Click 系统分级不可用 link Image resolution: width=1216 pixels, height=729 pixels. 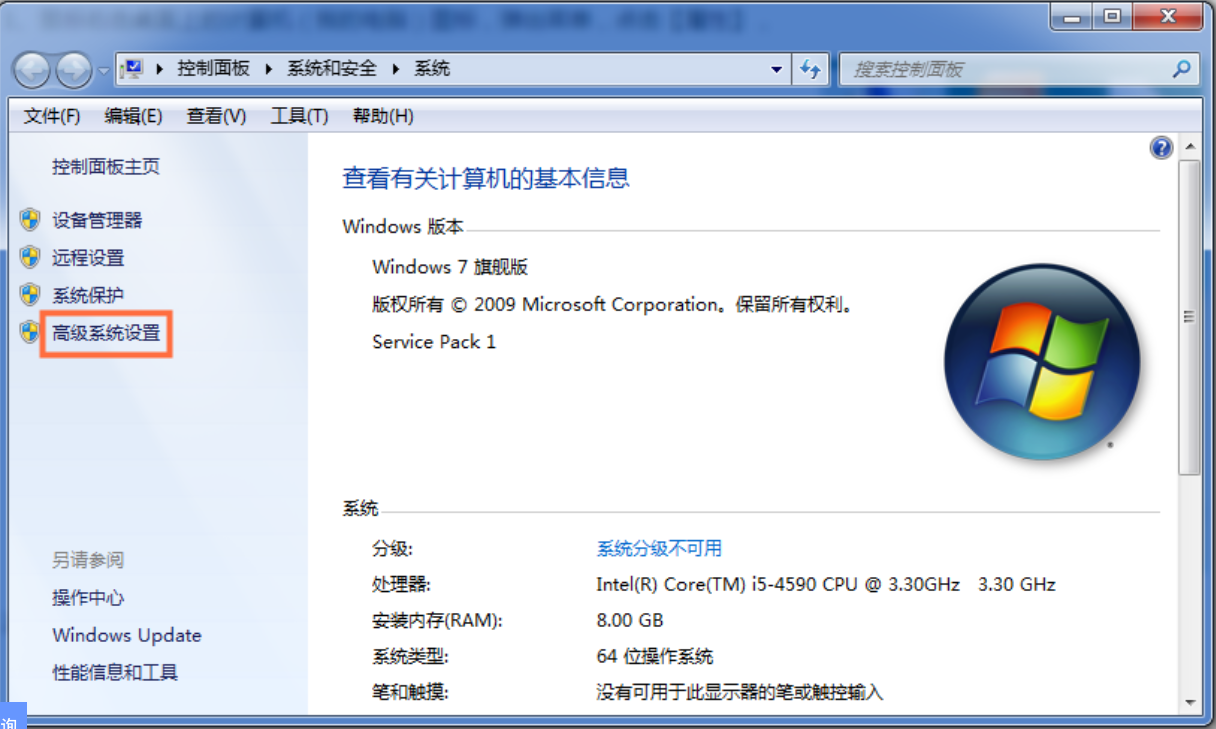click(659, 548)
